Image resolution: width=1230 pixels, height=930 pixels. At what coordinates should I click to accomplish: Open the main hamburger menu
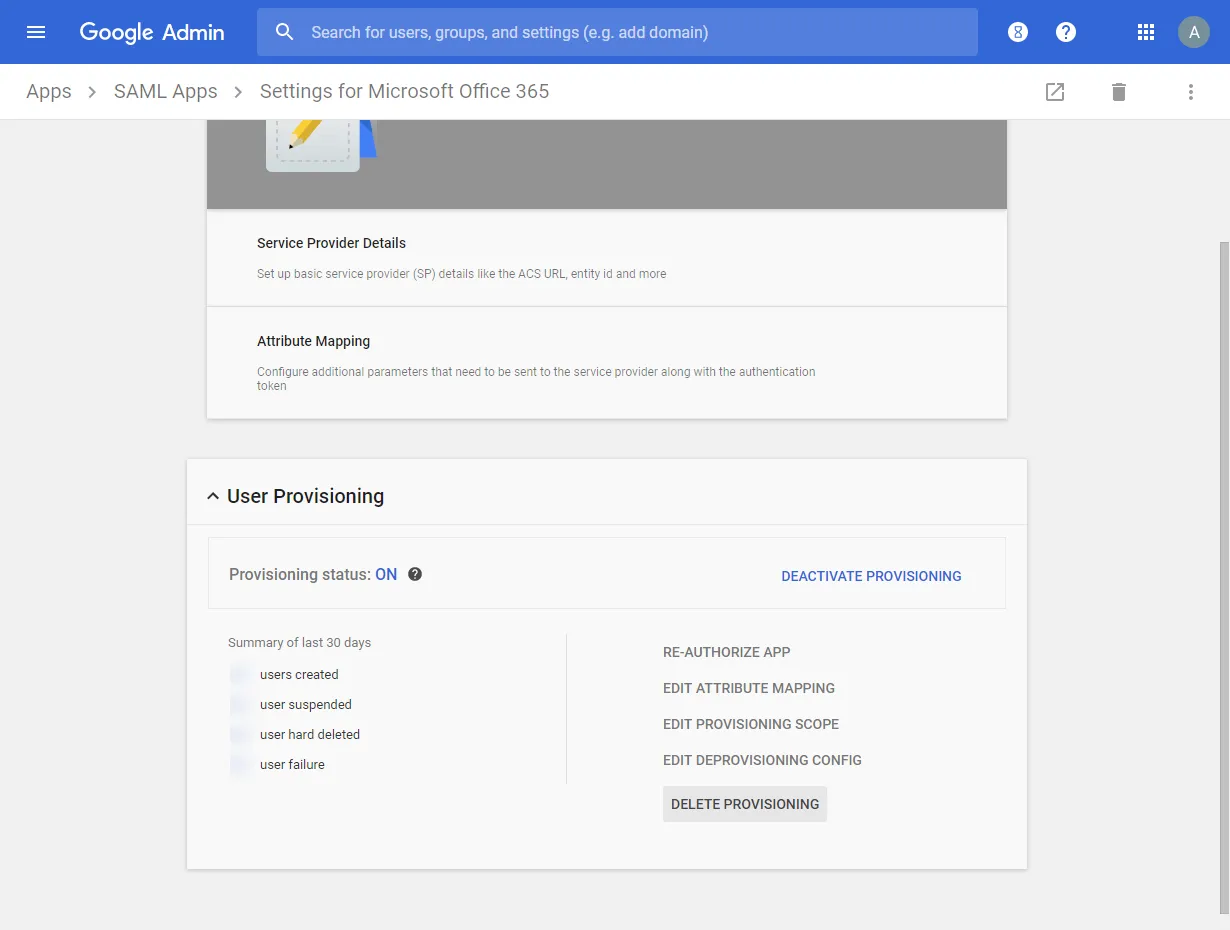click(x=36, y=32)
